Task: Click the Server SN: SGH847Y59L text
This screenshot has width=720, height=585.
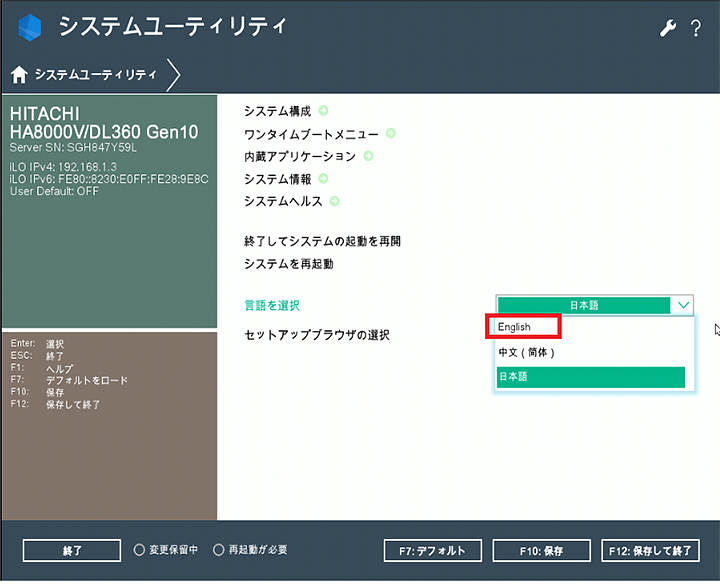Action: [x=73, y=148]
